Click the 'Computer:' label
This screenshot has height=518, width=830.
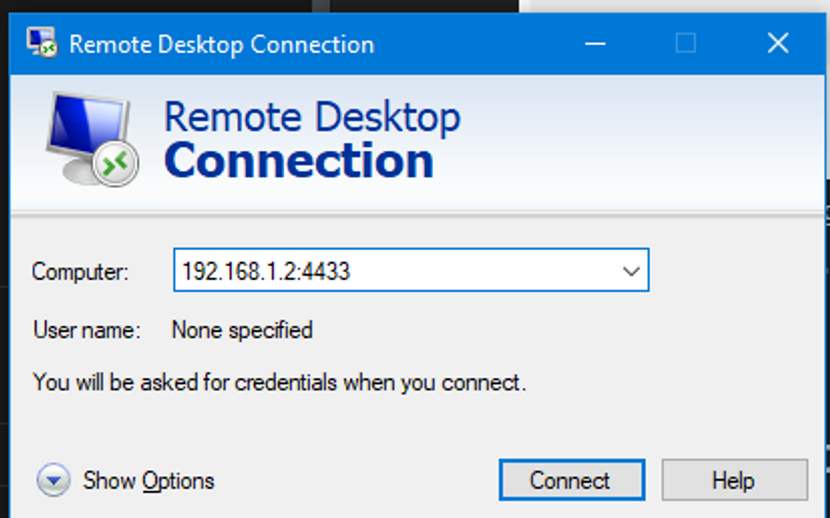pyautogui.click(x=80, y=272)
